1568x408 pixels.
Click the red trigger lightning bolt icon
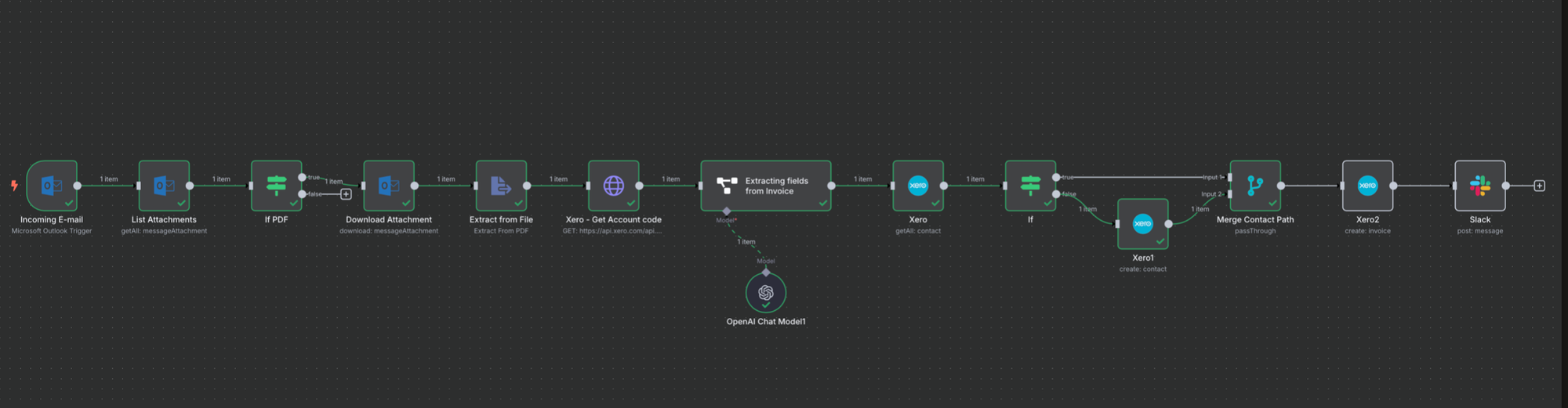14,186
